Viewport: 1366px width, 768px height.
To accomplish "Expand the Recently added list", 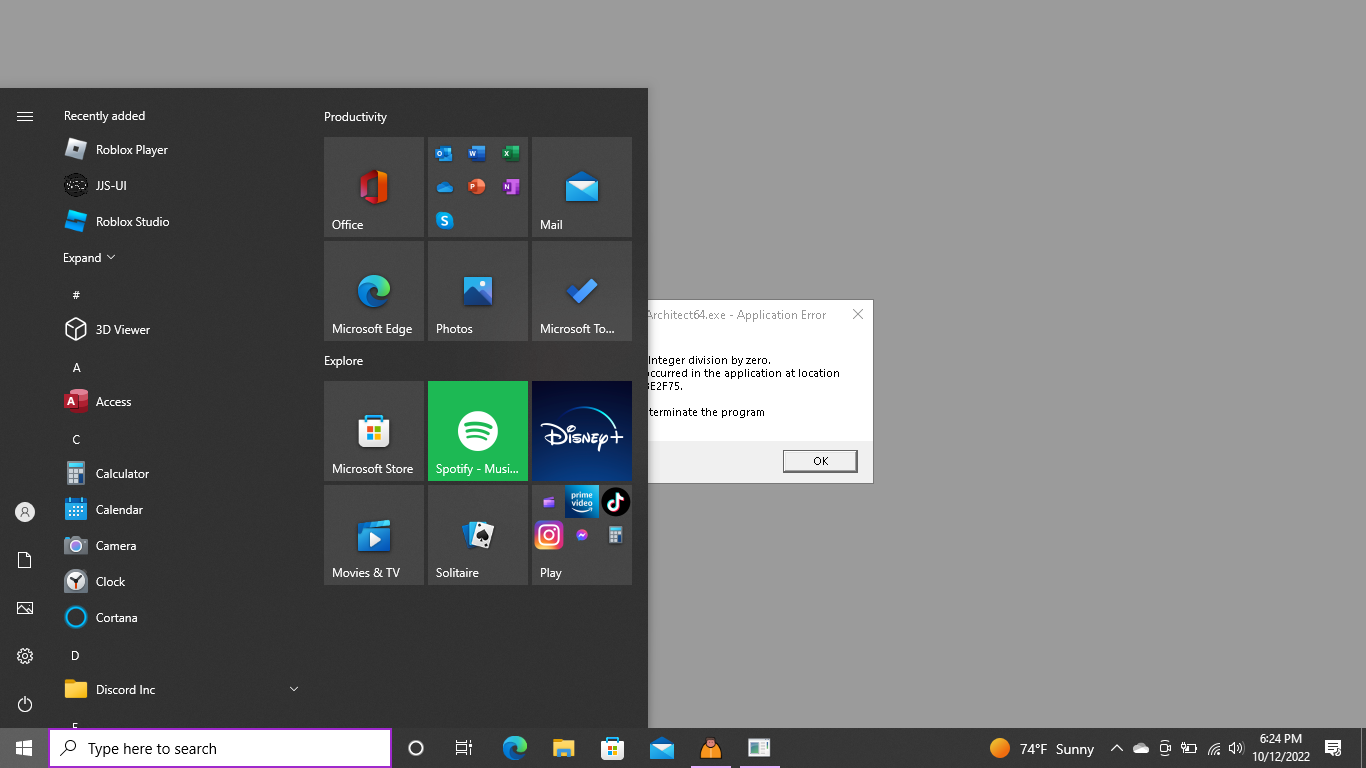I will [89, 258].
